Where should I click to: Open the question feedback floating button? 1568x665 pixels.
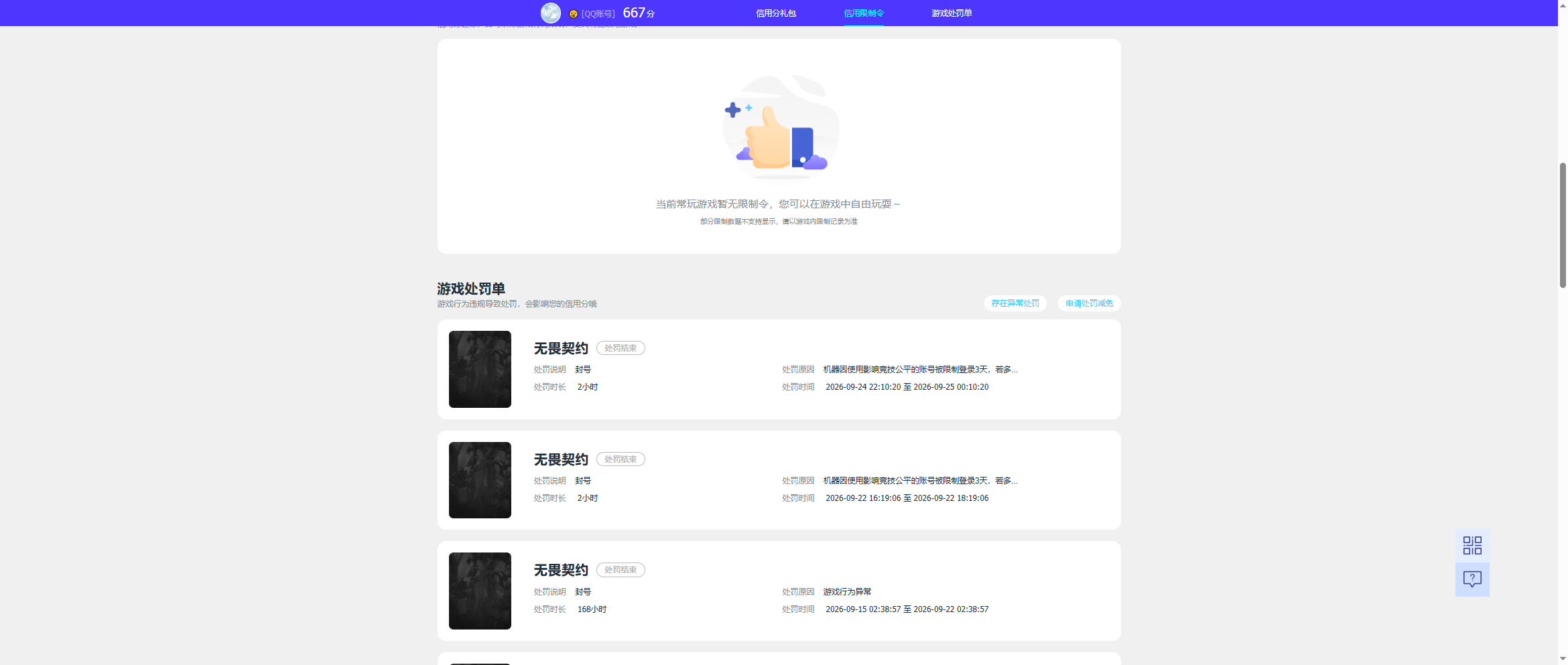pos(1472,579)
